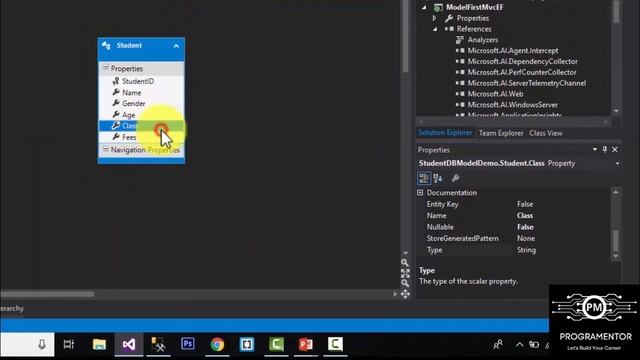Image resolution: width=640 pixels, height=360 pixels.
Task: Show hidden system tray icons
Action: coord(519,345)
